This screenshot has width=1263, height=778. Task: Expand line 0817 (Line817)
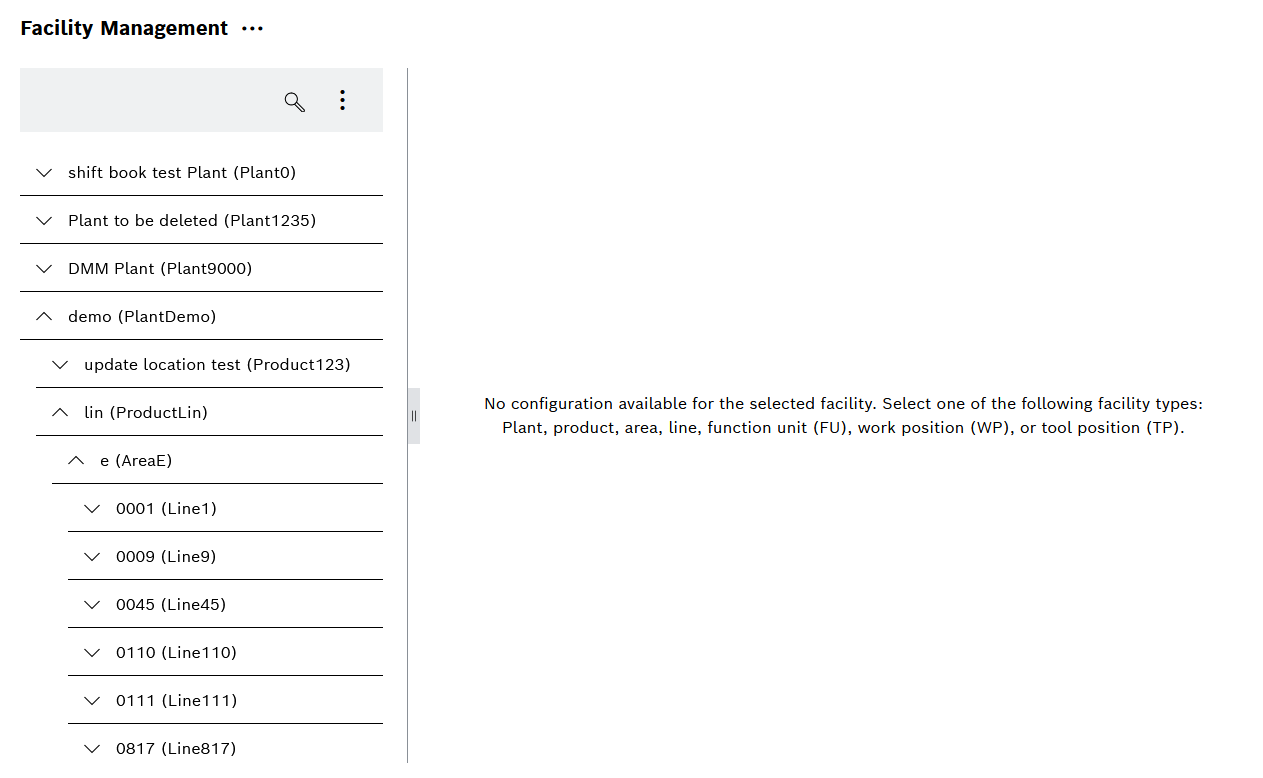pyautogui.click(x=91, y=748)
